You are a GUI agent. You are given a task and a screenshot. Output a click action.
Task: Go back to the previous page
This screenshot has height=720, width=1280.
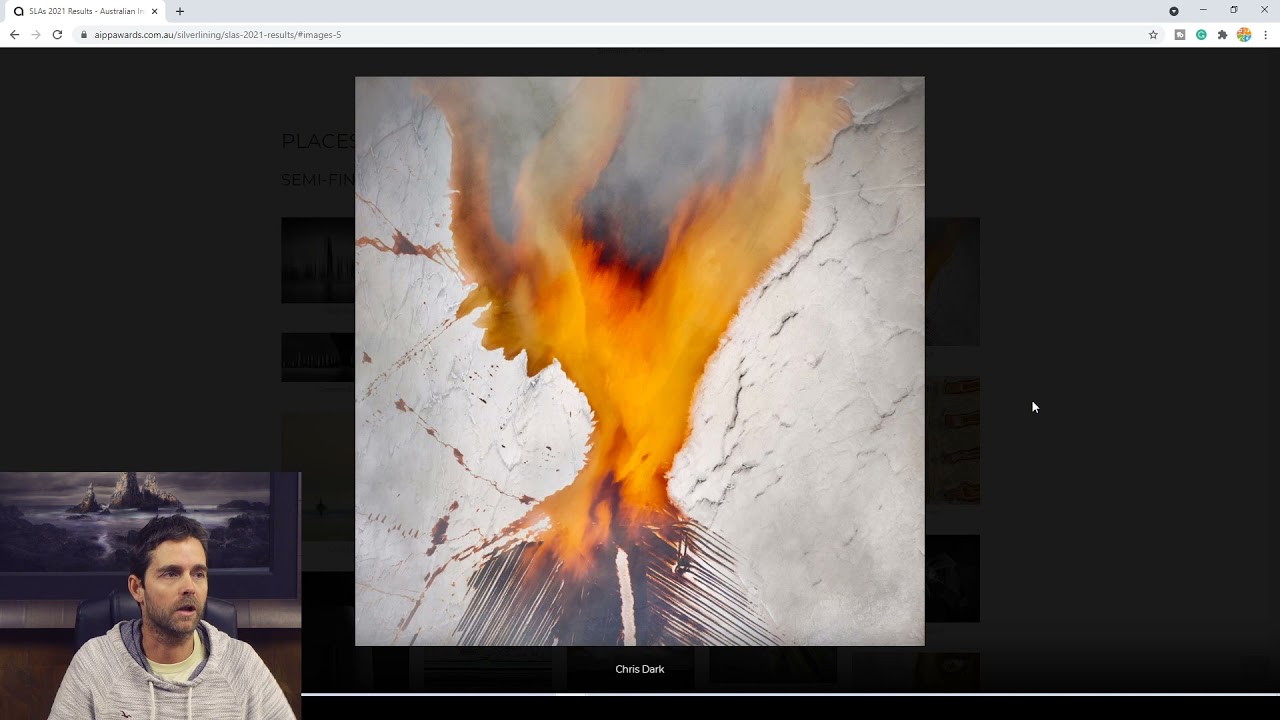click(14, 34)
